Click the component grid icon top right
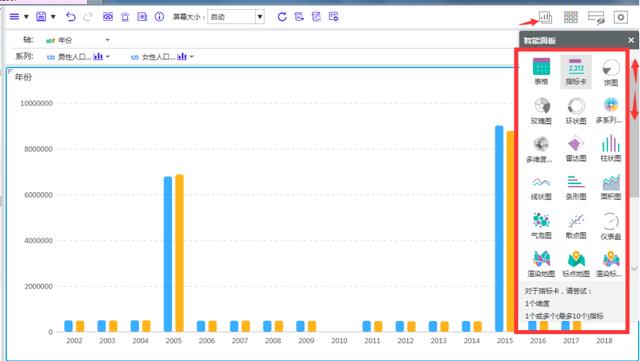 (x=571, y=17)
